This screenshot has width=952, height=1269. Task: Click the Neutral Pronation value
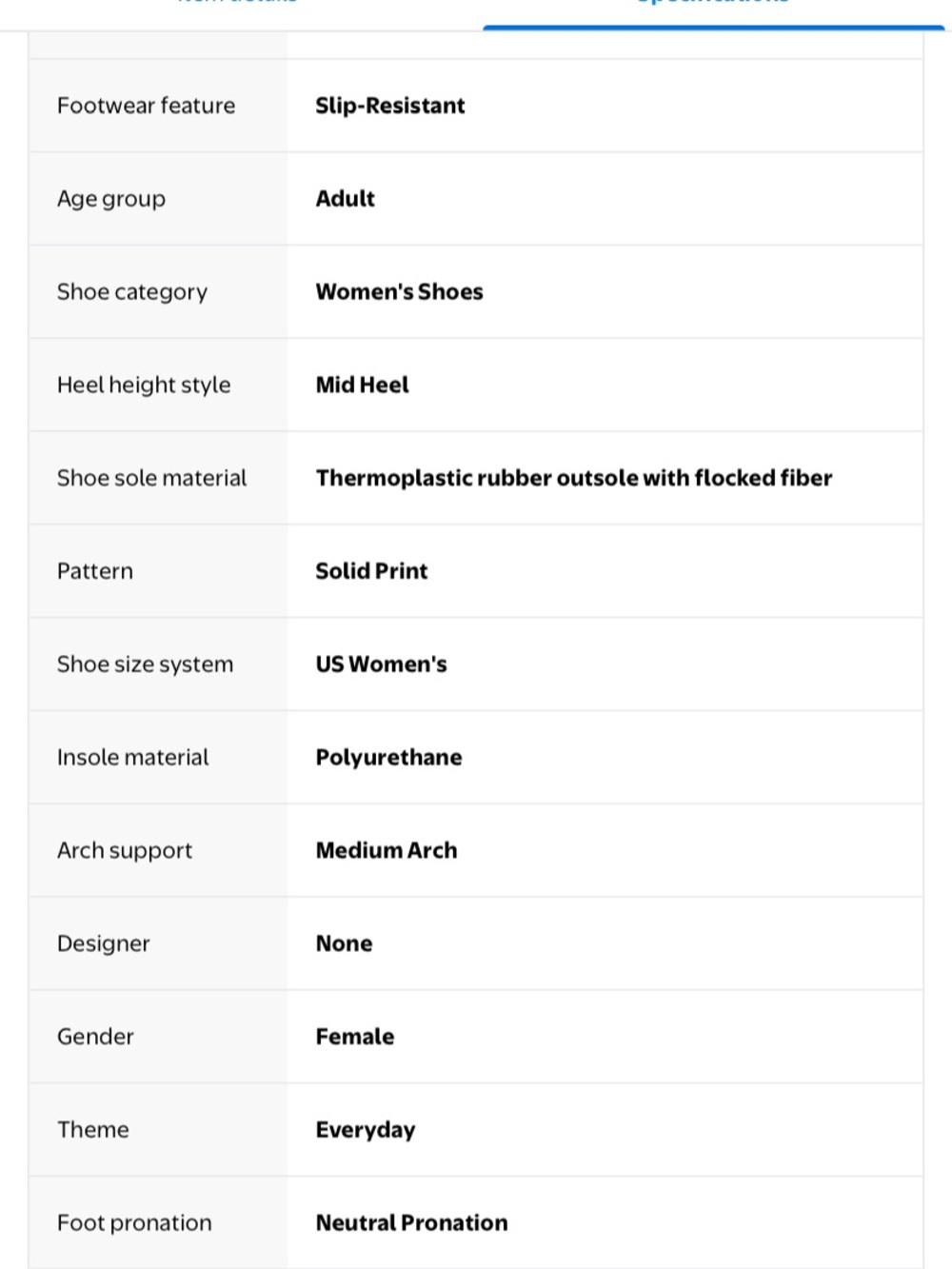click(x=412, y=1223)
